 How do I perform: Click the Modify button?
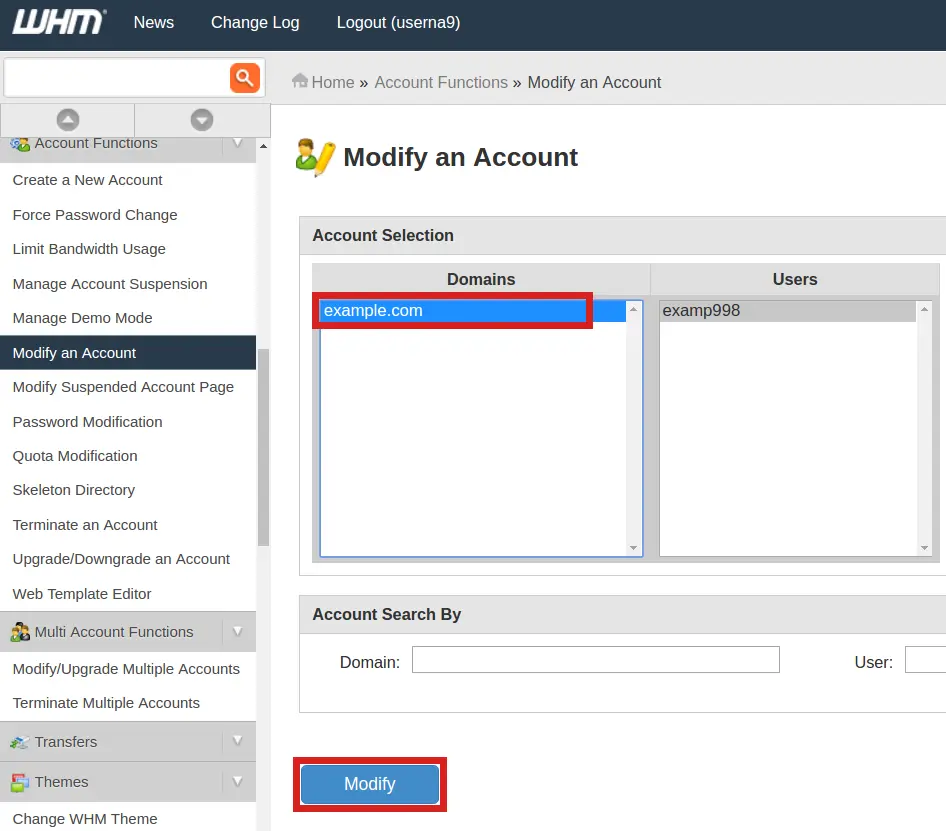pos(369,784)
